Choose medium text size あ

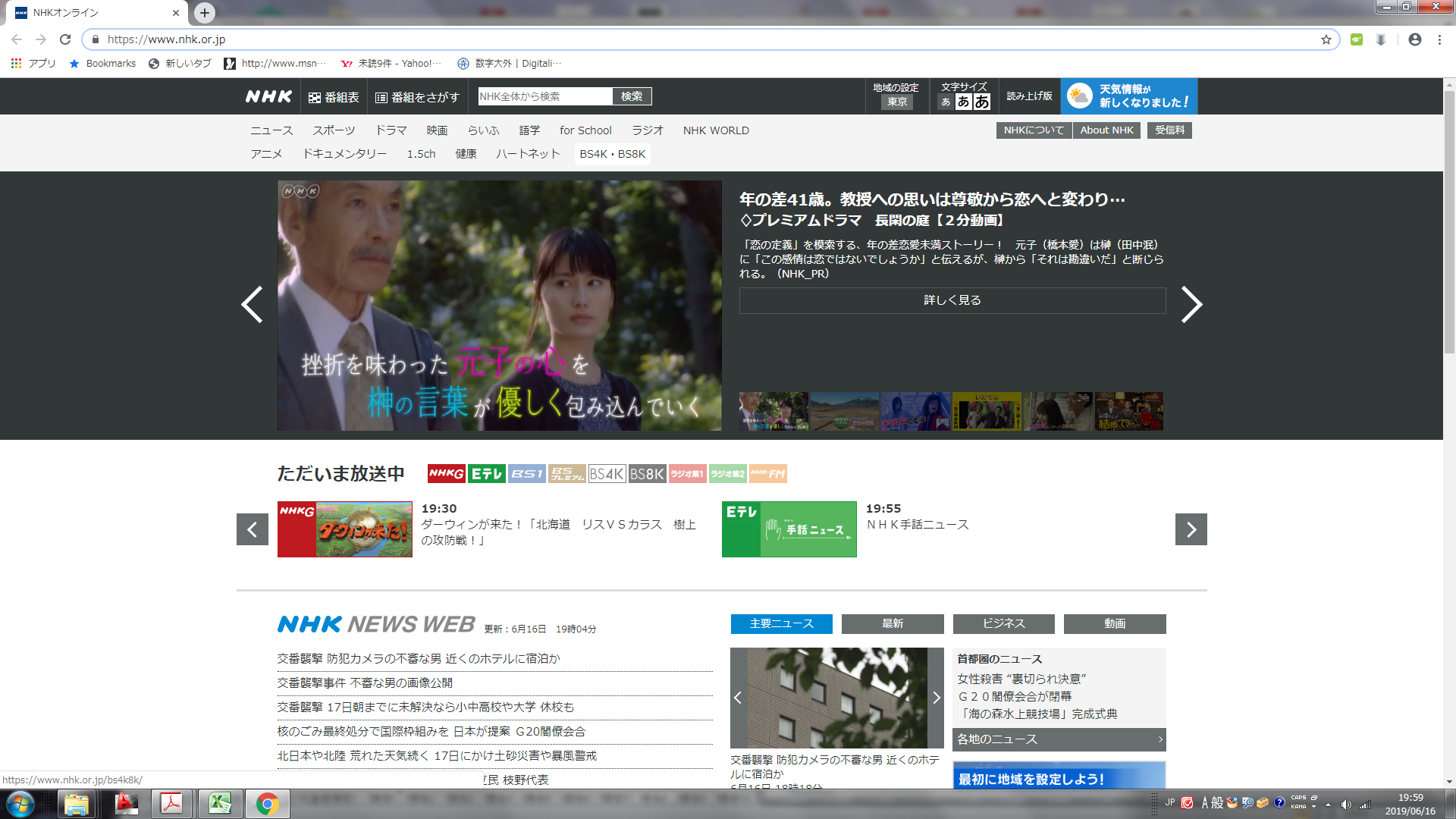click(x=963, y=102)
